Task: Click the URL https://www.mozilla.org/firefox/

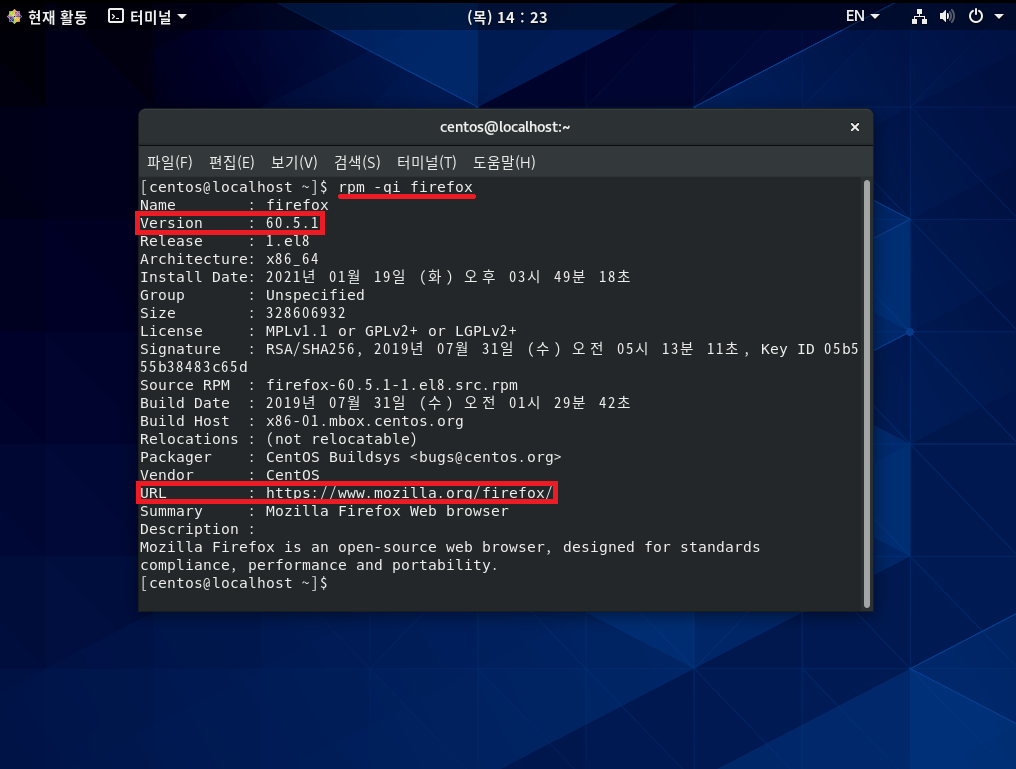Action: (x=410, y=493)
